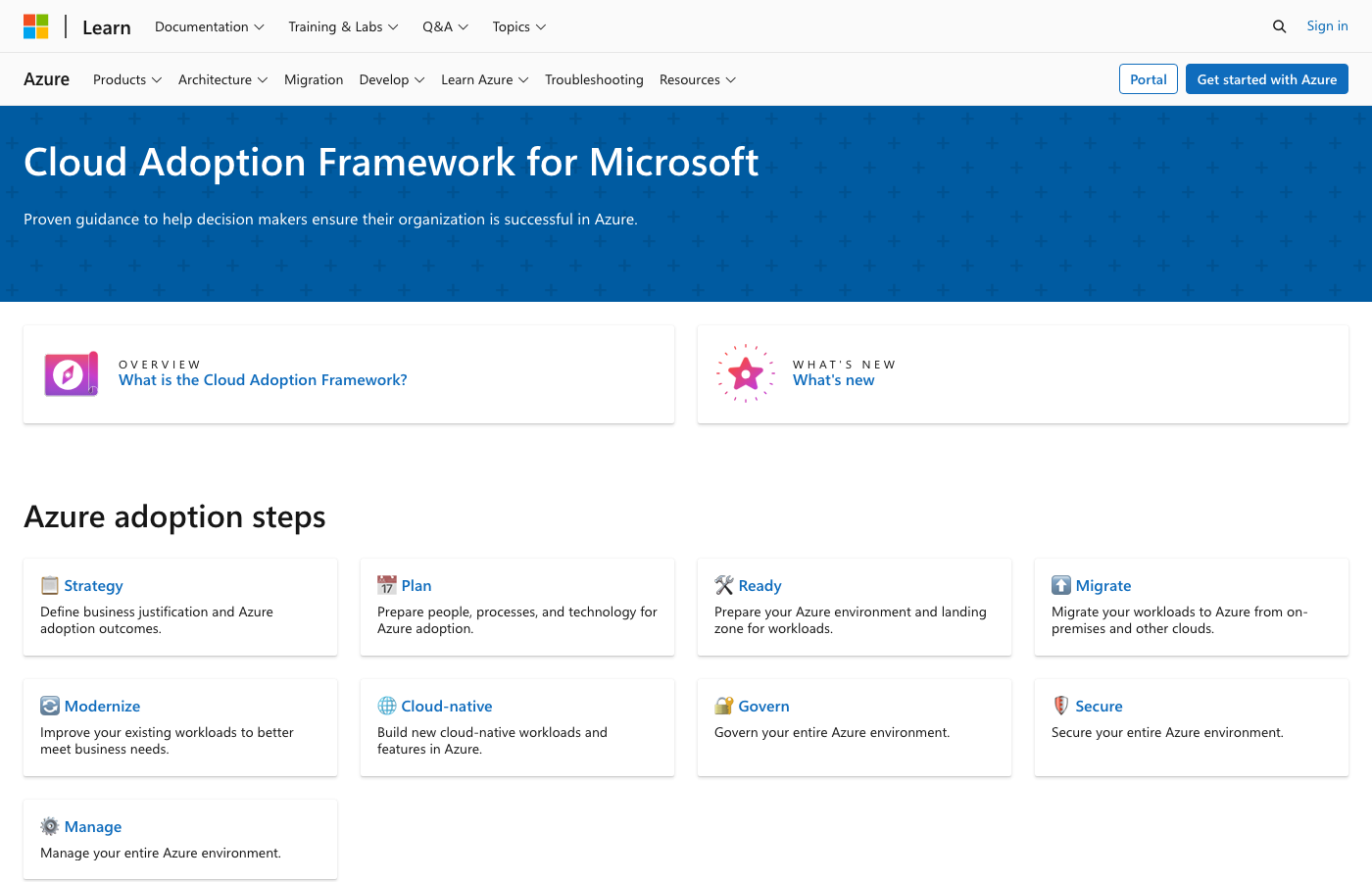Click the Microsoft logo
The width and height of the screenshot is (1372, 882).
tap(36, 26)
